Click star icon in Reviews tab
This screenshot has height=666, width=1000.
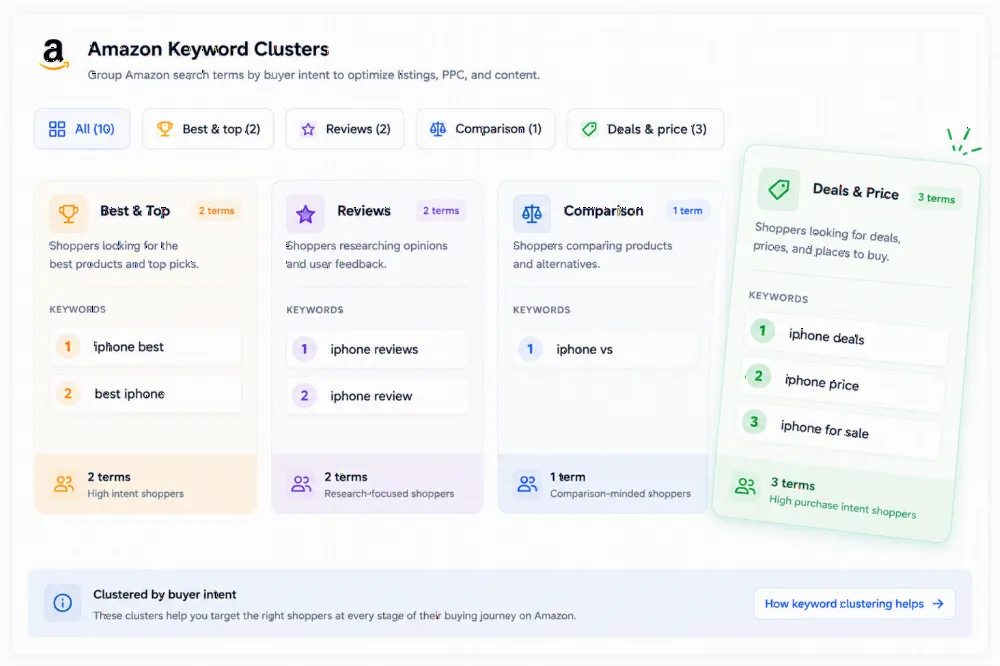(308, 130)
